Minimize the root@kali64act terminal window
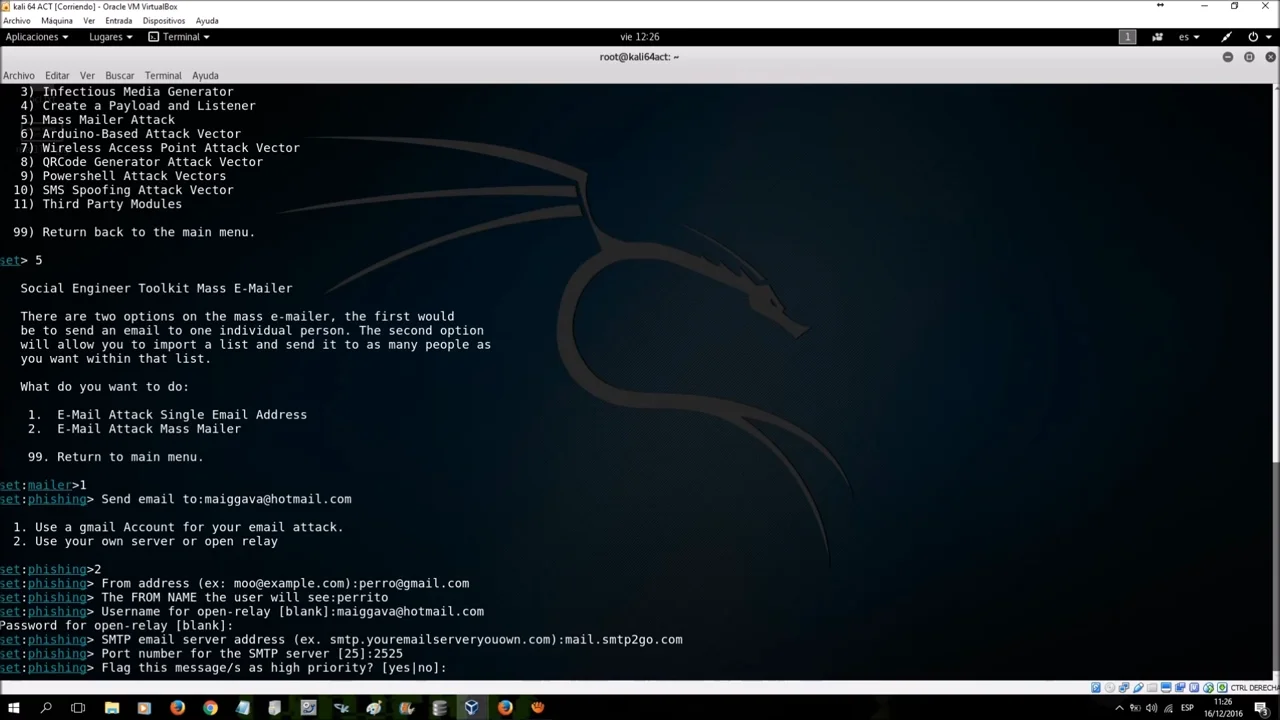Viewport: 1280px width, 720px height. pos(1228,57)
